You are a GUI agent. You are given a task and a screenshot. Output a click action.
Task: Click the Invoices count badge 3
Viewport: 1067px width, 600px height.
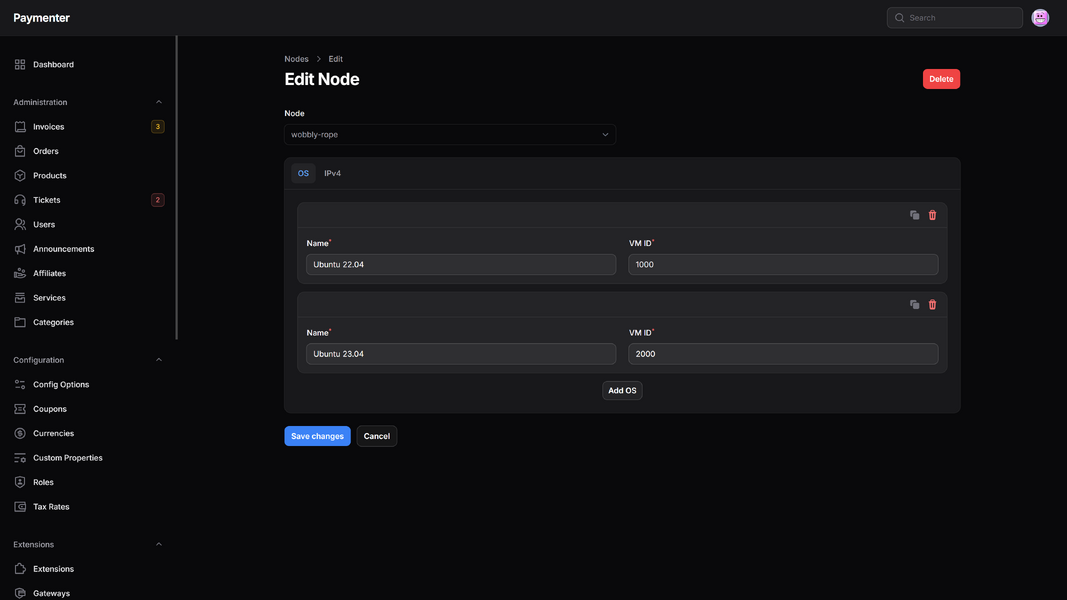point(158,127)
